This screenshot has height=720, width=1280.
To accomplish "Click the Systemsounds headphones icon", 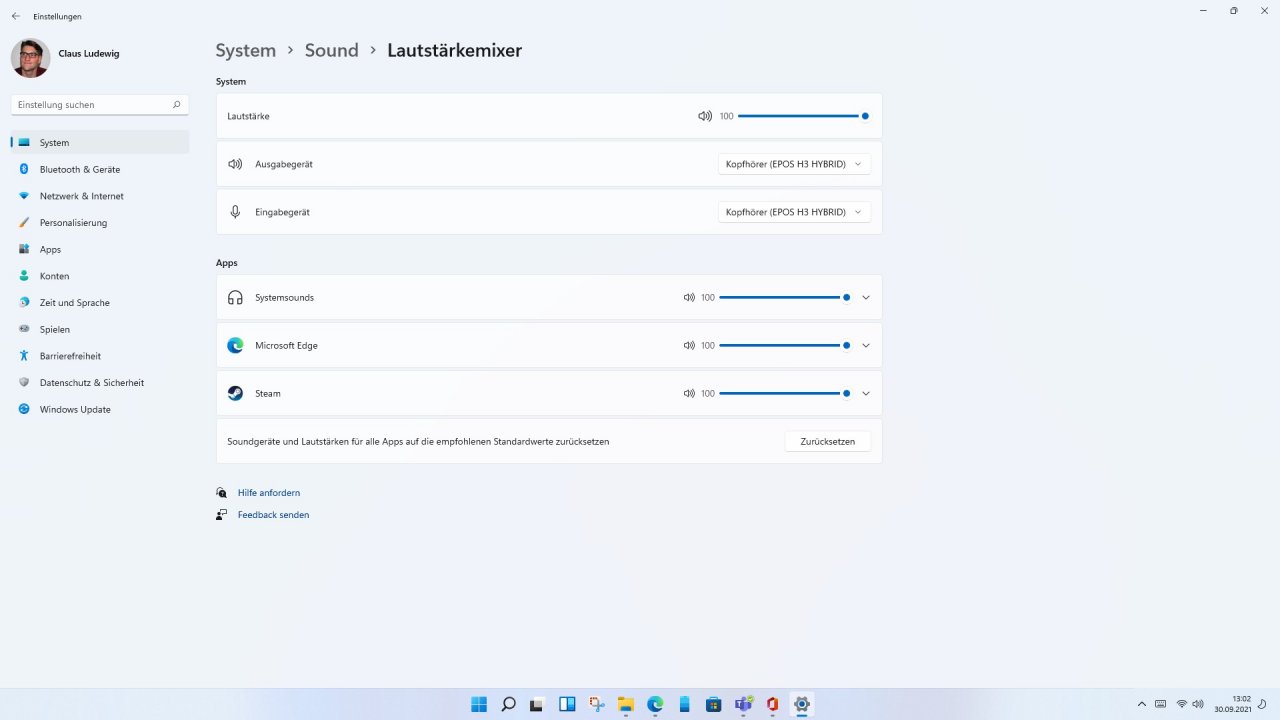I will (x=235, y=298).
